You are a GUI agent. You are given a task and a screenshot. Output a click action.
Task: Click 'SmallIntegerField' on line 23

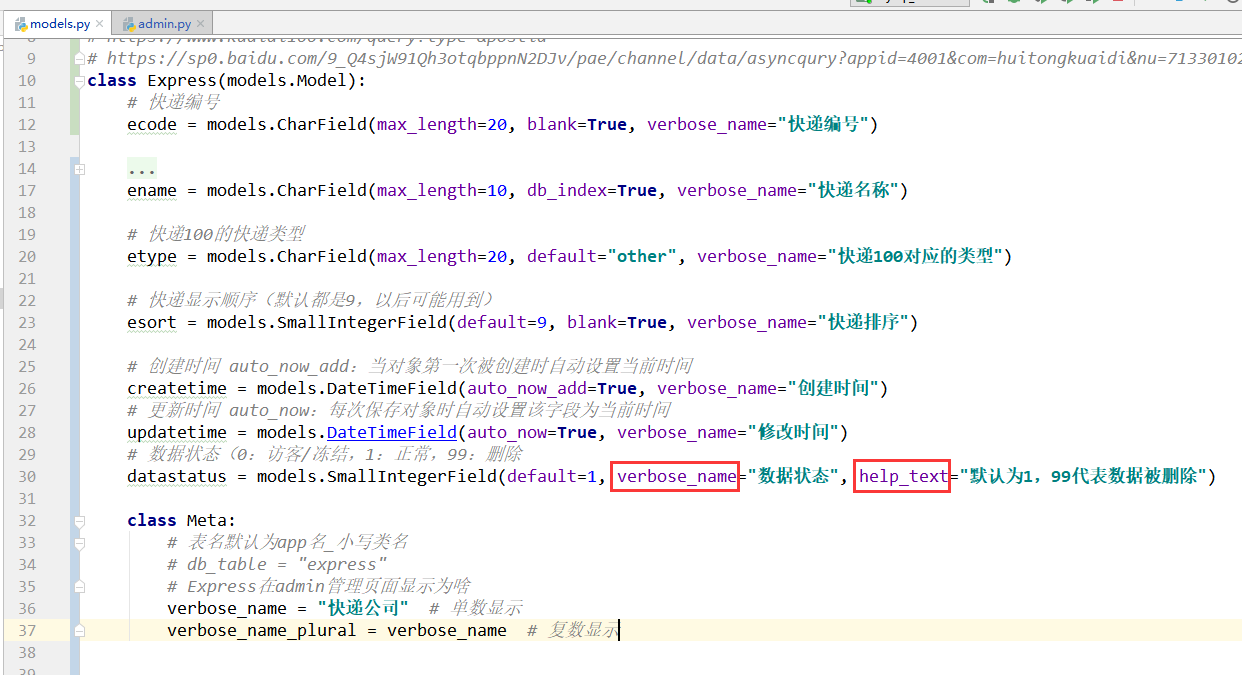tap(362, 323)
